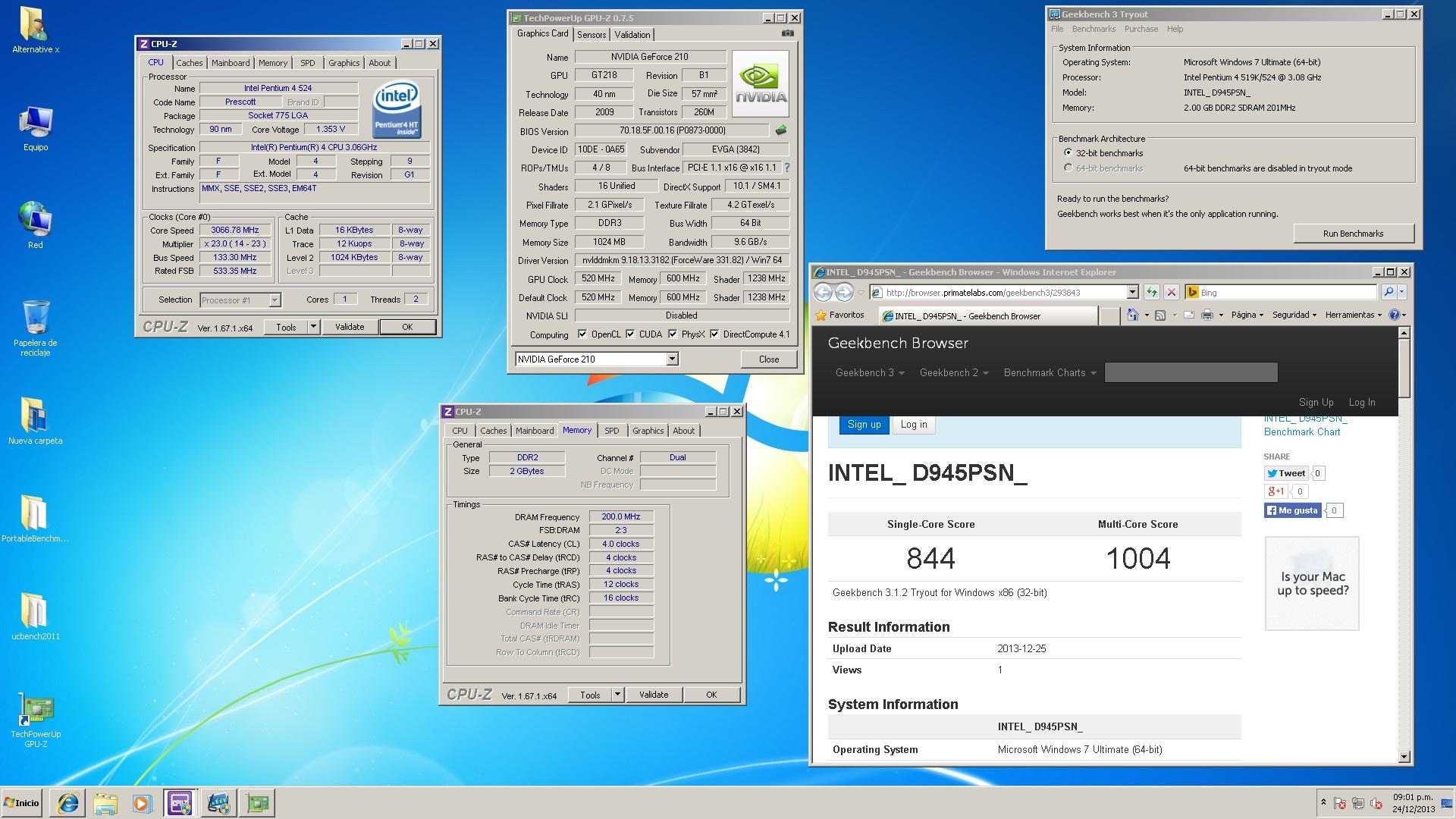Click Bus Interface question mark in GPU-Z
The height and width of the screenshot is (819, 1456).
786,168
